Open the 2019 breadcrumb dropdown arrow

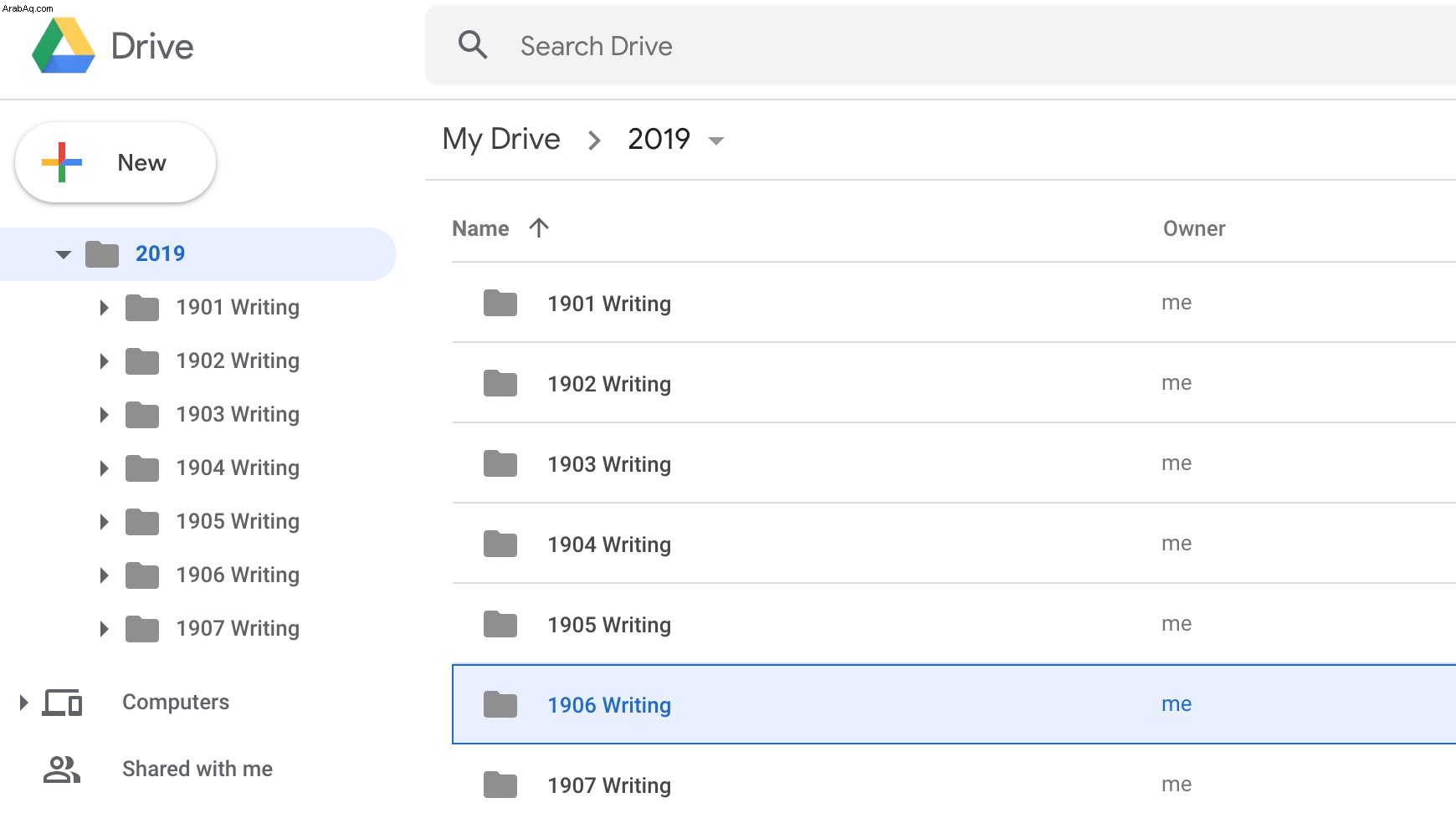(x=715, y=141)
